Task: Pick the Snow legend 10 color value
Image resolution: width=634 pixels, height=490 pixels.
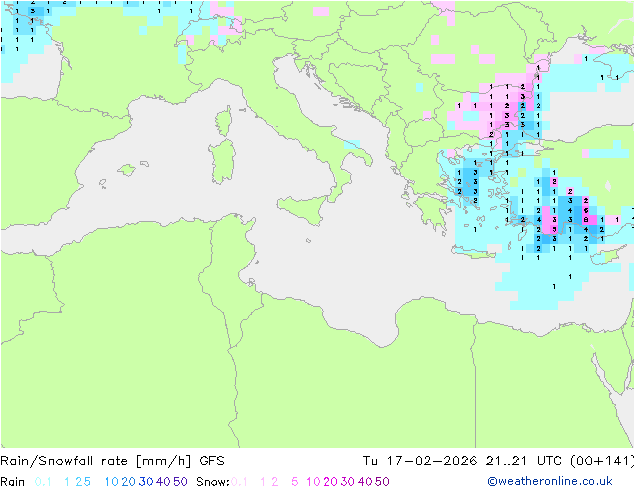Action: (x=313, y=482)
